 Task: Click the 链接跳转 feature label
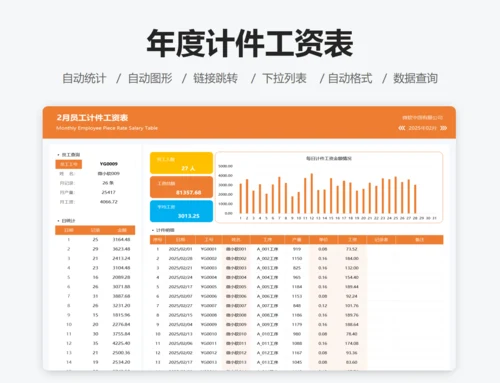pyautogui.click(x=215, y=79)
